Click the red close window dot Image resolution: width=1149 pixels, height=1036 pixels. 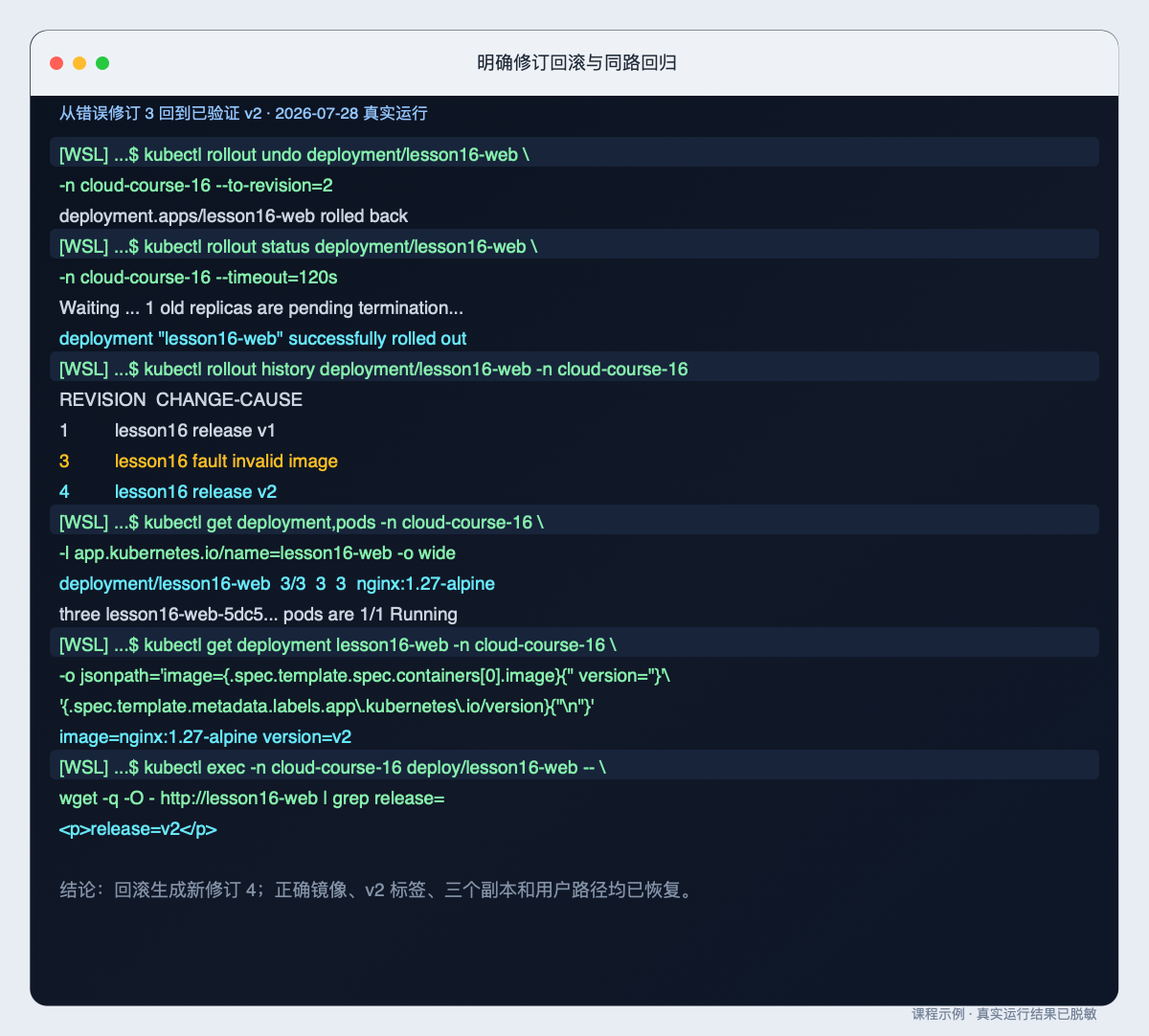tap(56, 63)
